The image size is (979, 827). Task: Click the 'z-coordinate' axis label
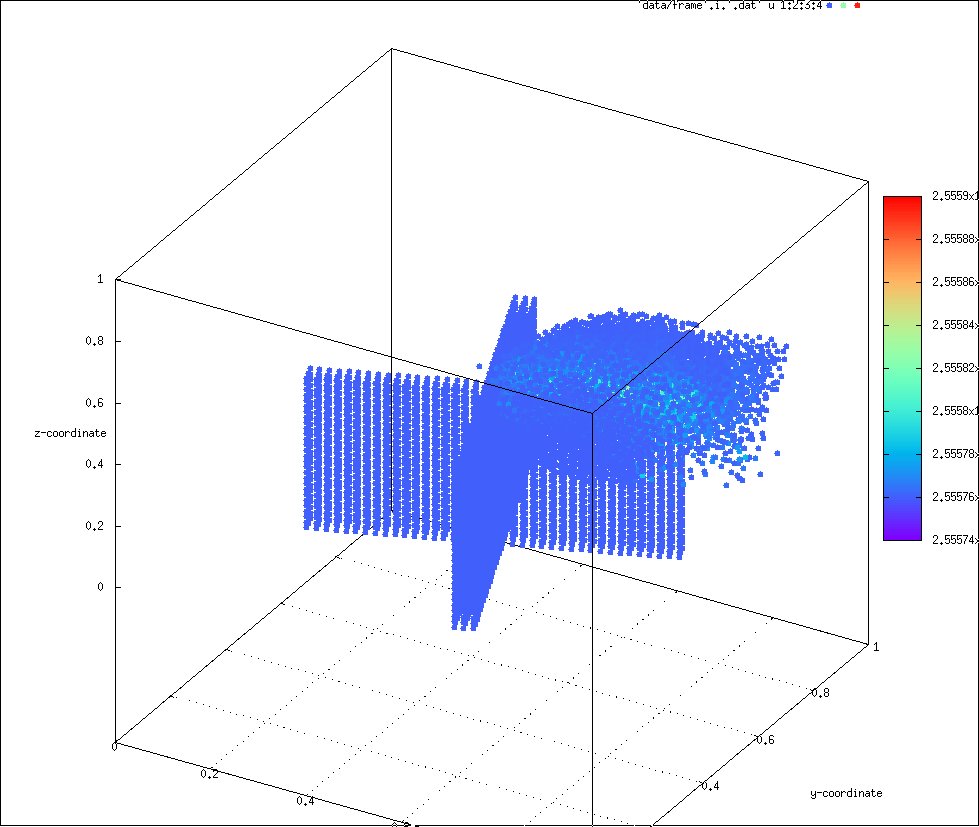(67, 432)
